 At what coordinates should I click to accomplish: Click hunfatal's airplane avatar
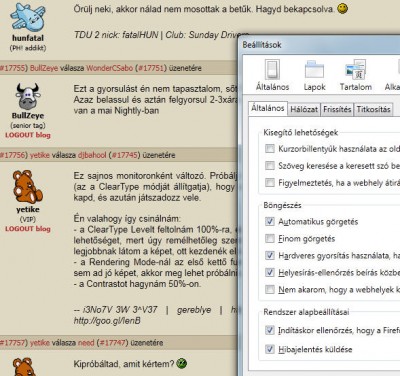click(x=28, y=17)
